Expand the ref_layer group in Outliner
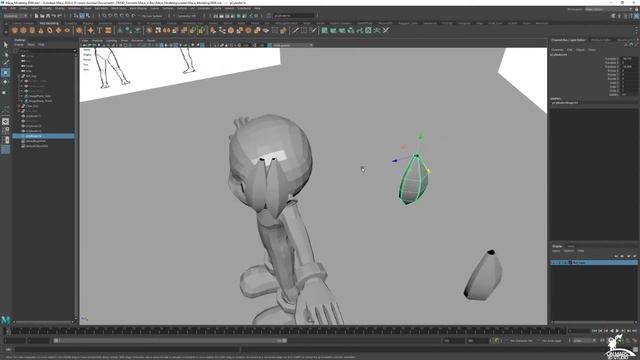640x360 pixels. click(18, 76)
